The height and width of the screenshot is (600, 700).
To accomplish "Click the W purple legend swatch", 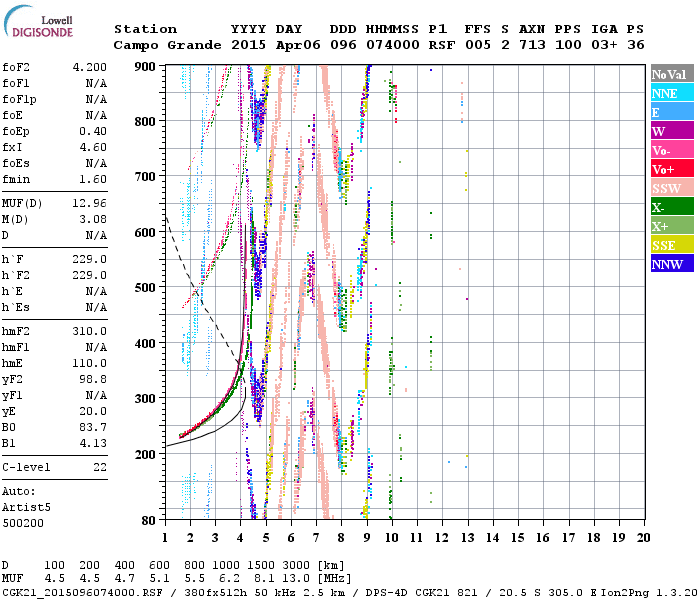I will click(672, 131).
